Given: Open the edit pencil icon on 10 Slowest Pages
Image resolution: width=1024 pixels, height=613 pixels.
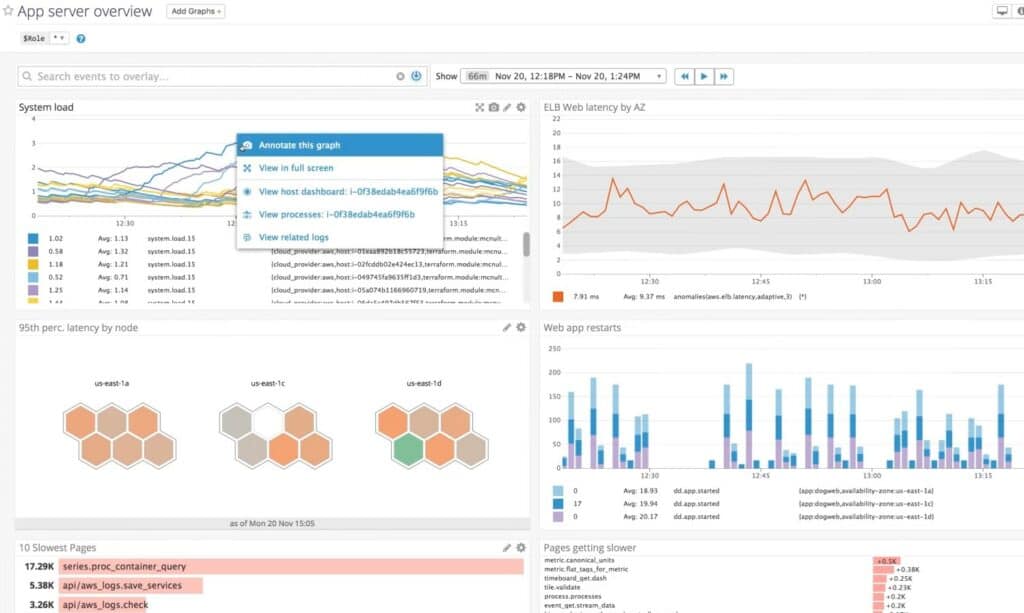Looking at the screenshot, I should (x=509, y=548).
